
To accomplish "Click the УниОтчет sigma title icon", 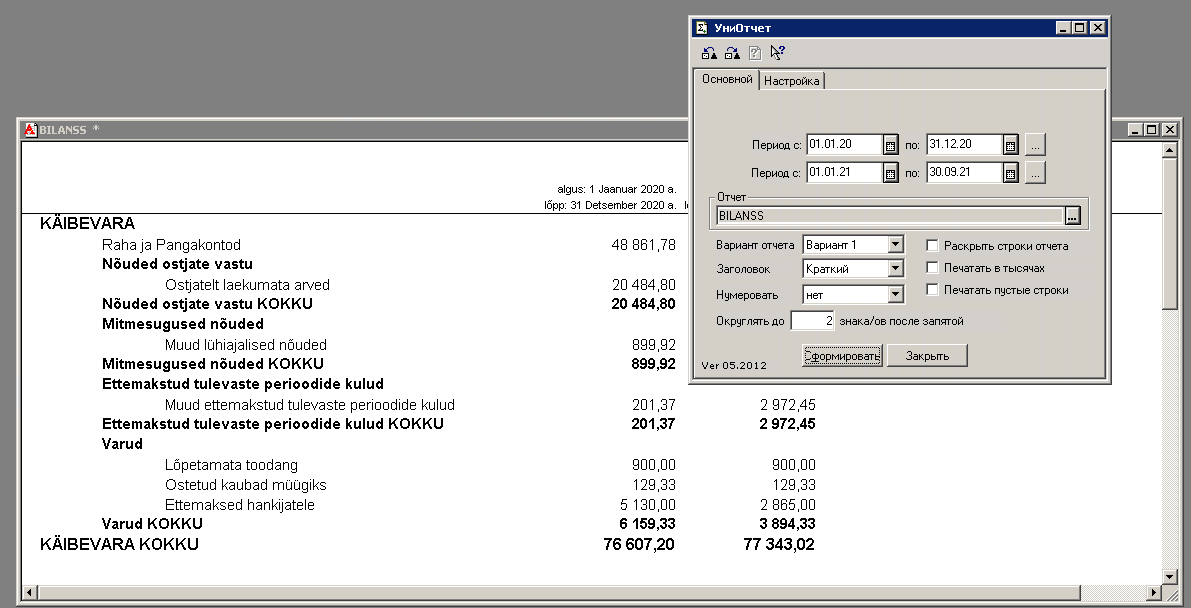I will 702,28.
